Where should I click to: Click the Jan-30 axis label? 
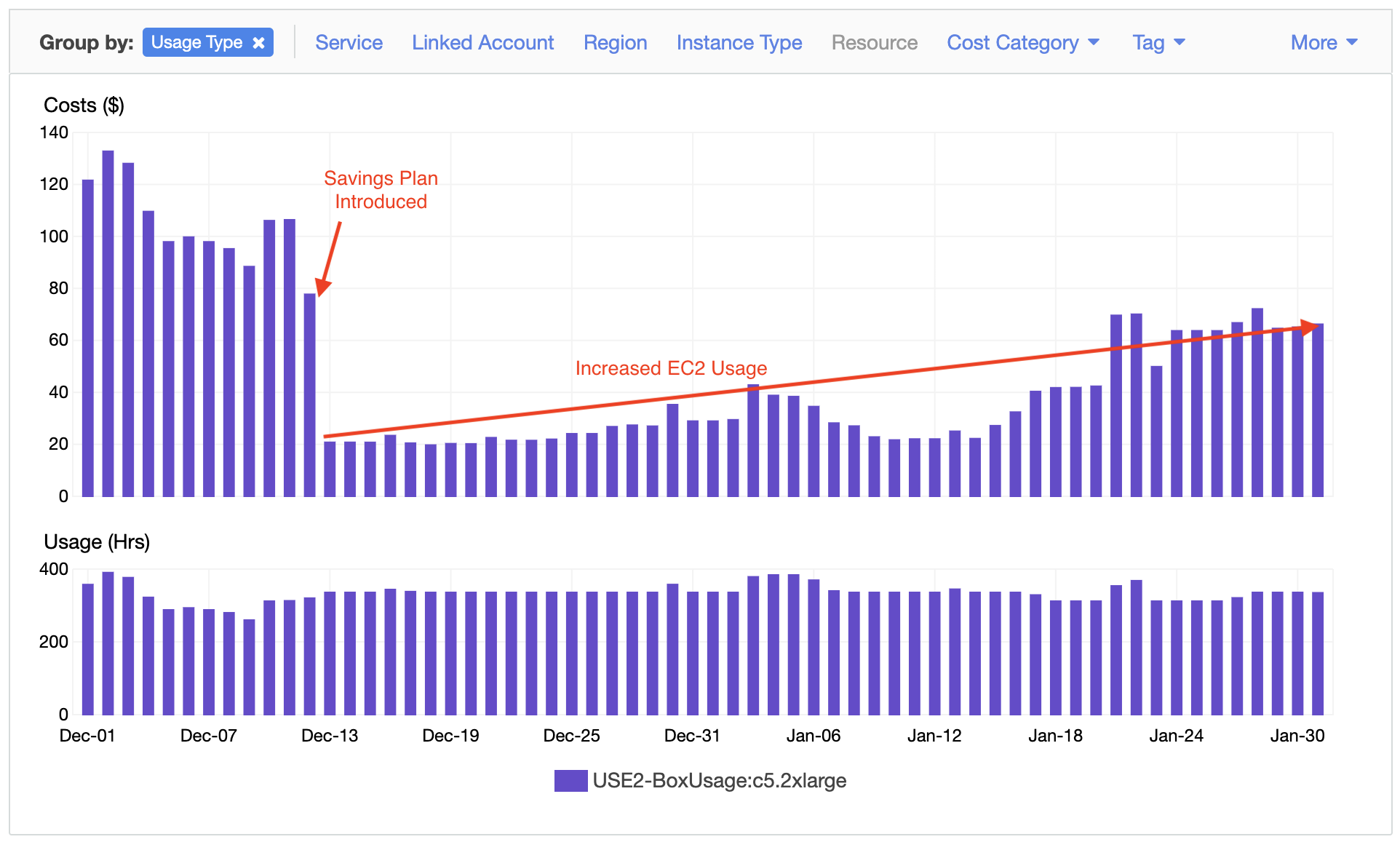tap(1297, 736)
